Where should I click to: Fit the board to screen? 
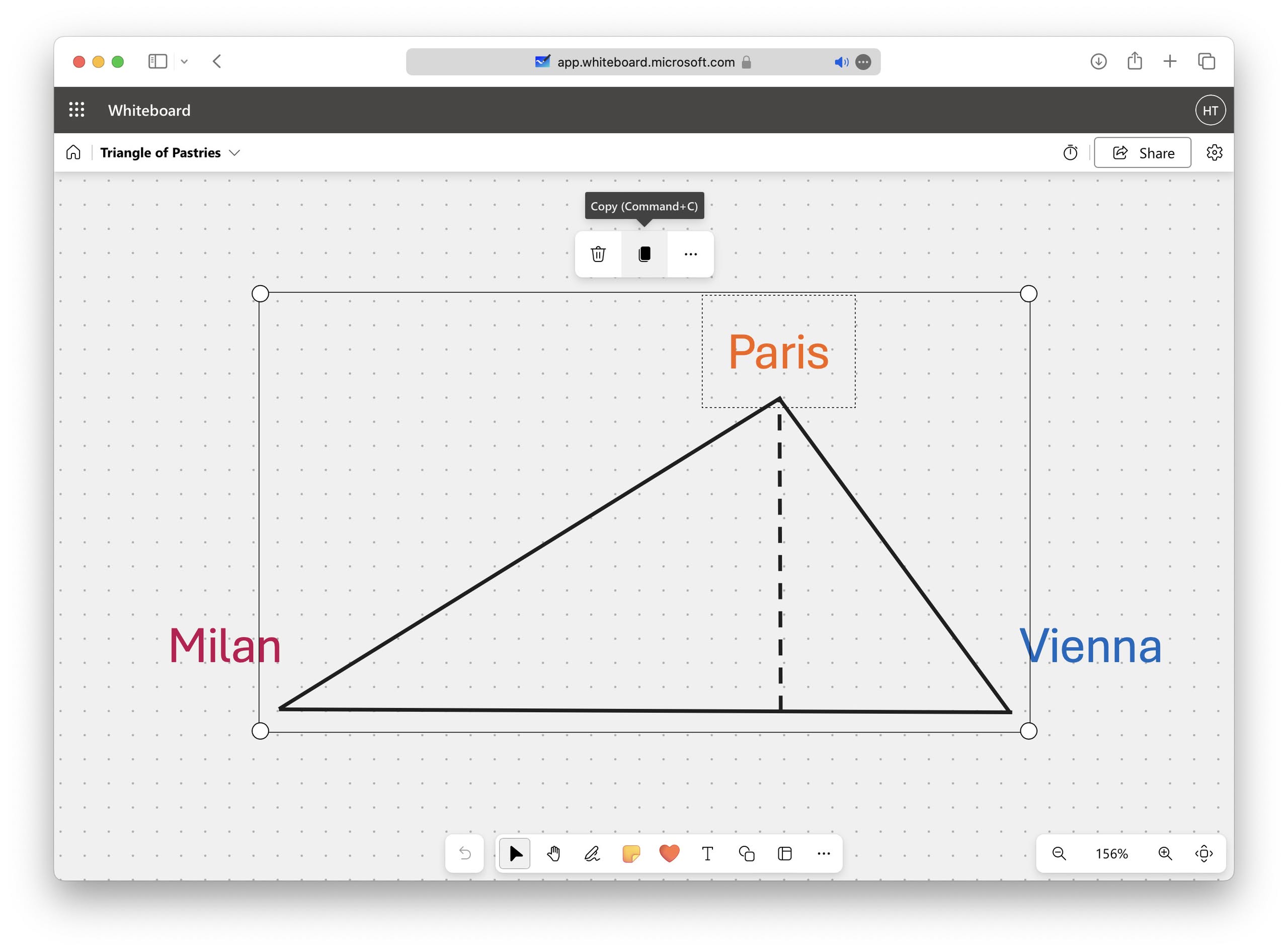1204,853
